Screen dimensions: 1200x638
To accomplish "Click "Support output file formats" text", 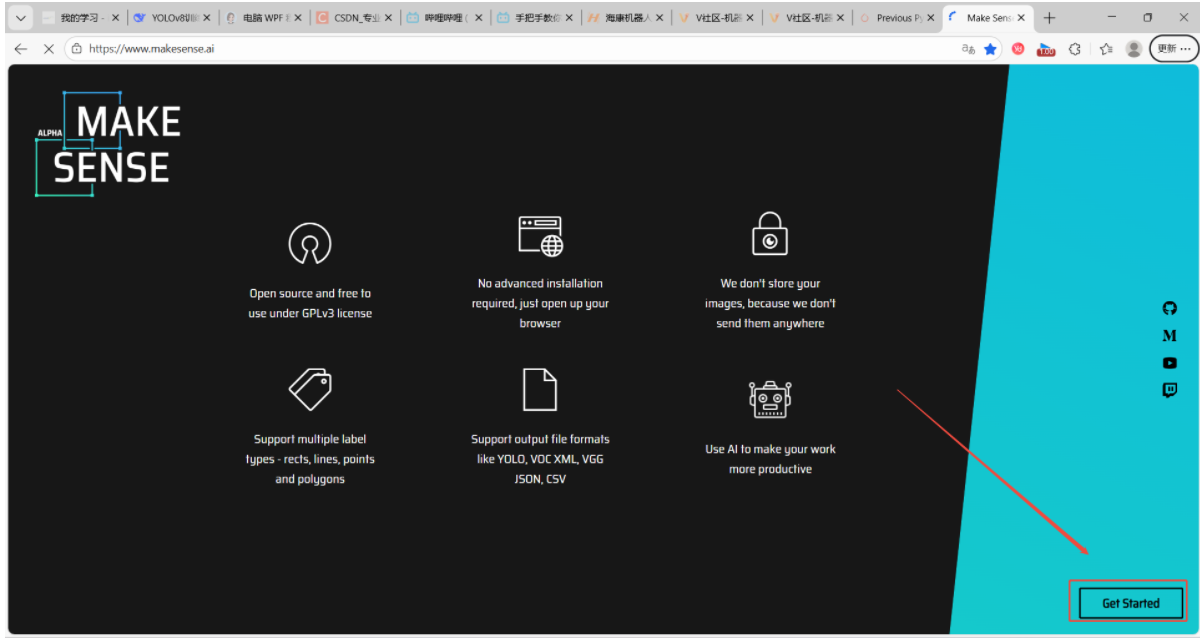I will [x=540, y=459].
